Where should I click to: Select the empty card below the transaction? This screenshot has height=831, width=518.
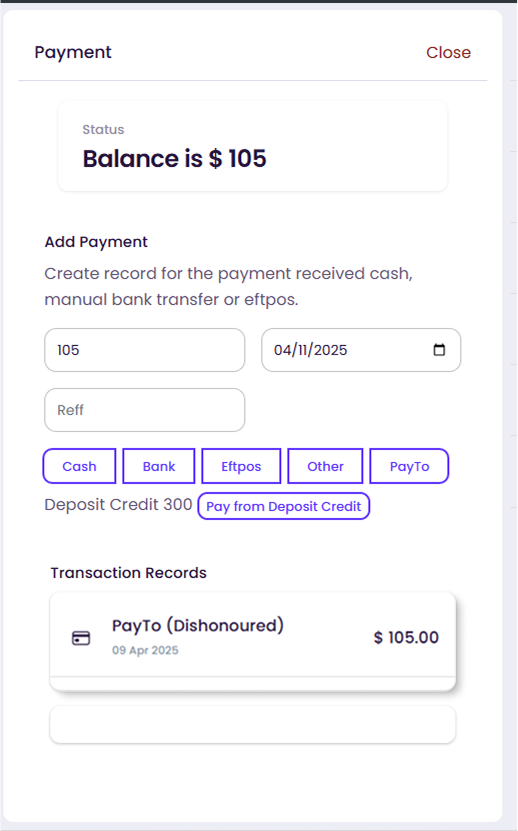(x=253, y=724)
